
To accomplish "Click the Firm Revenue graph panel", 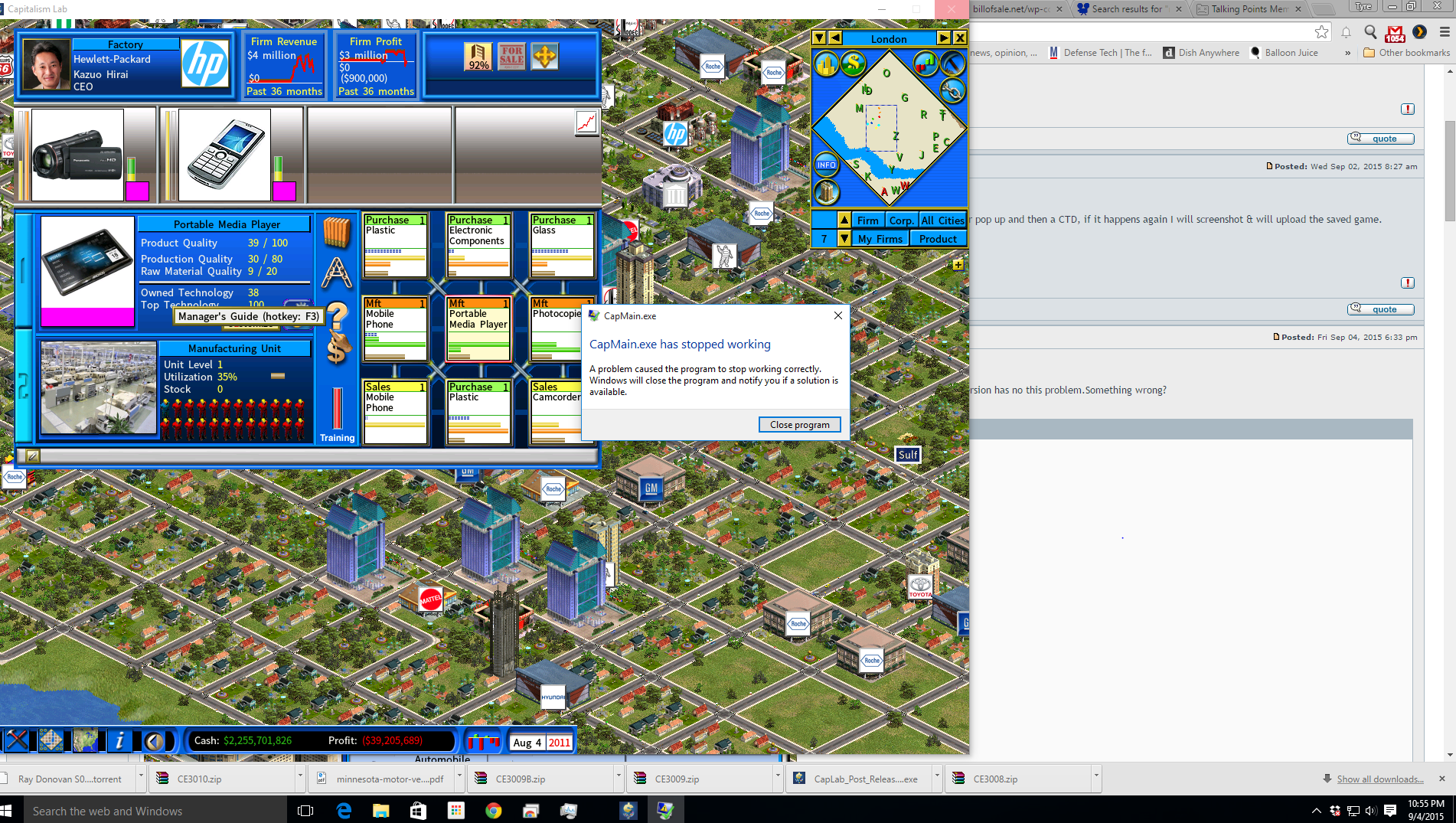I will point(284,66).
